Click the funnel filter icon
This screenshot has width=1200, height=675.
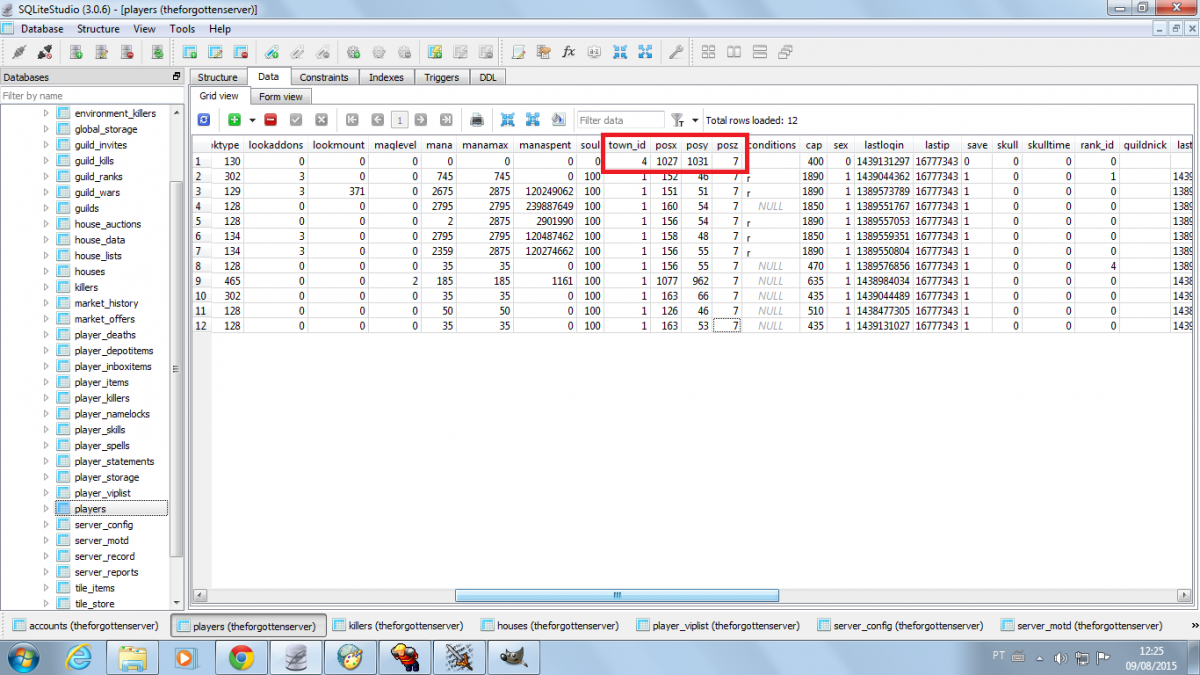pyautogui.click(x=677, y=120)
